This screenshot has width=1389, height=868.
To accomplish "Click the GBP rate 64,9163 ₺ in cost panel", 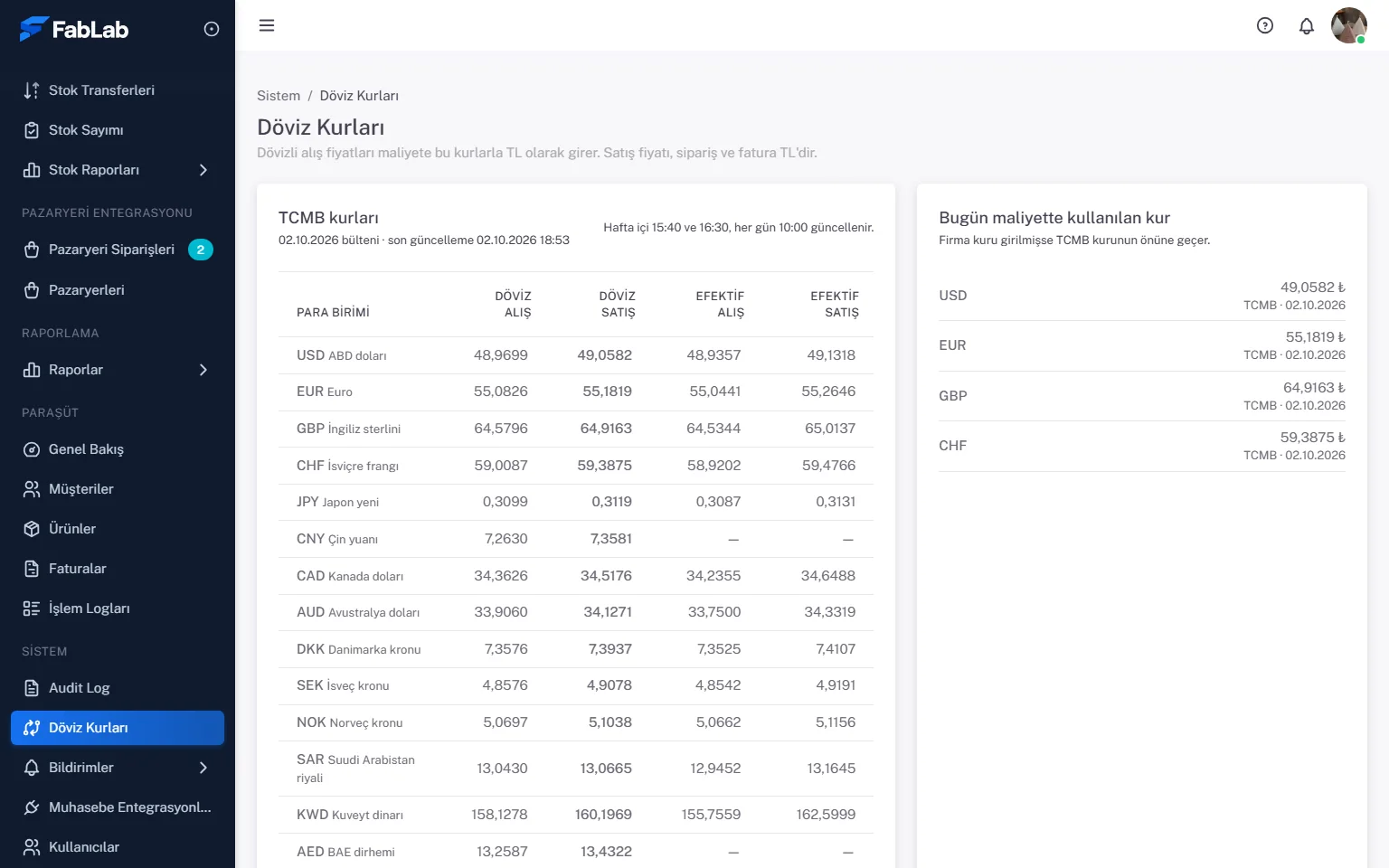I will (x=1314, y=388).
